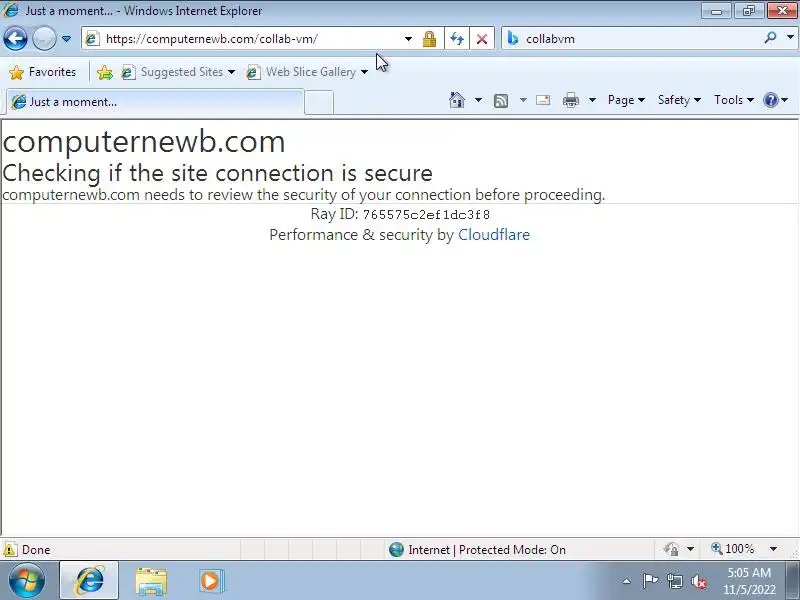
Task: Click the security lock icon
Action: tap(429, 39)
